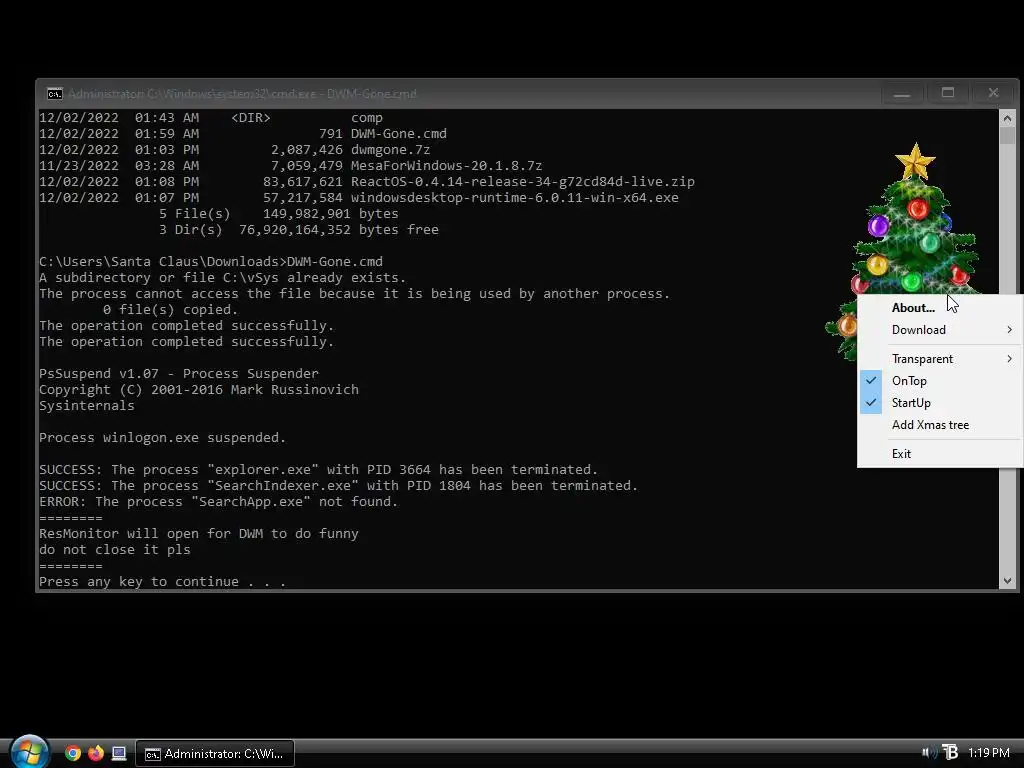Open the Windows Start orb
This screenshot has height=768, width=1024.
click(29, 752)
